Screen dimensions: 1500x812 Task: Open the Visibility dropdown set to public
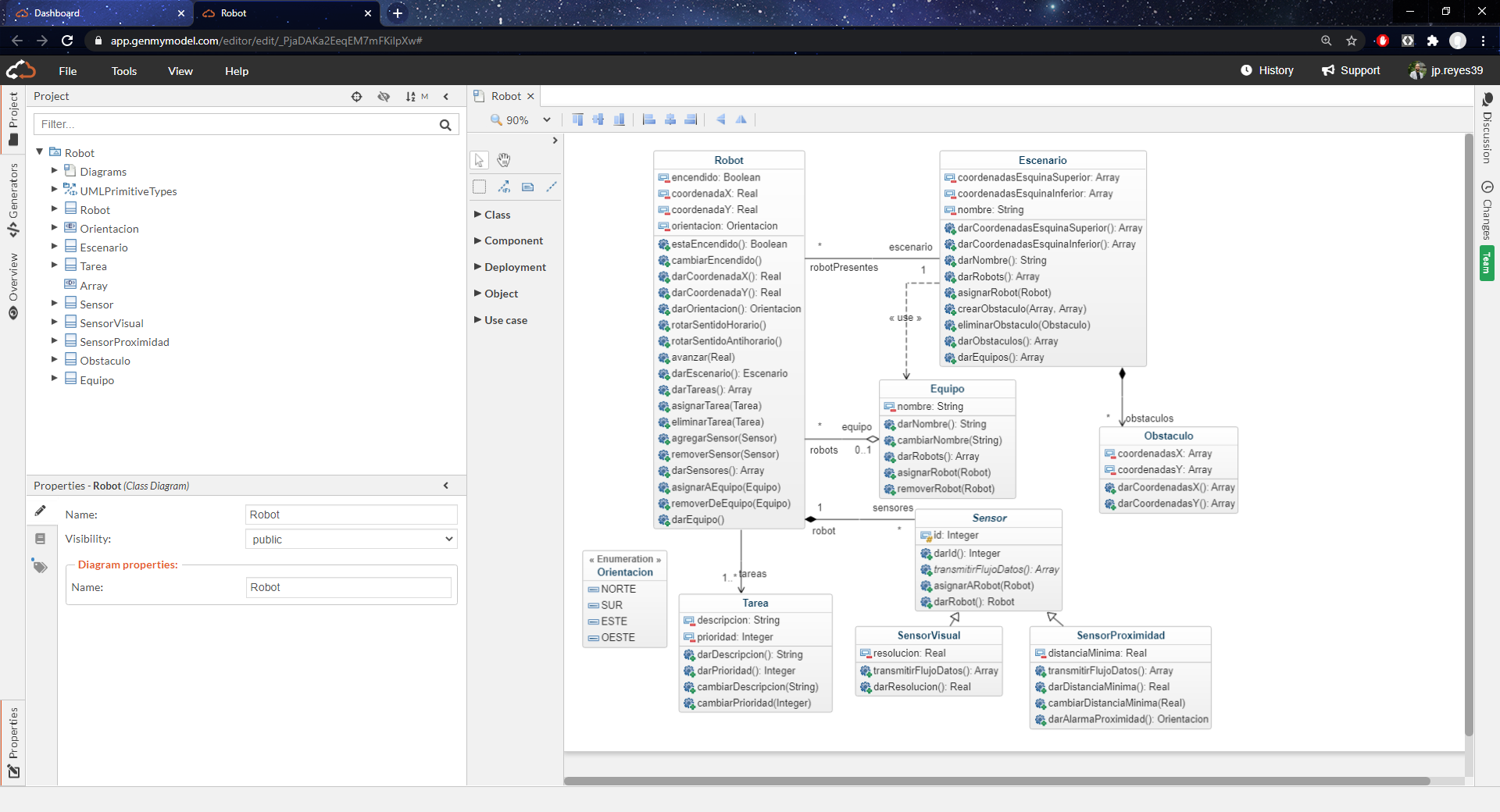click(x=351, y=540)
